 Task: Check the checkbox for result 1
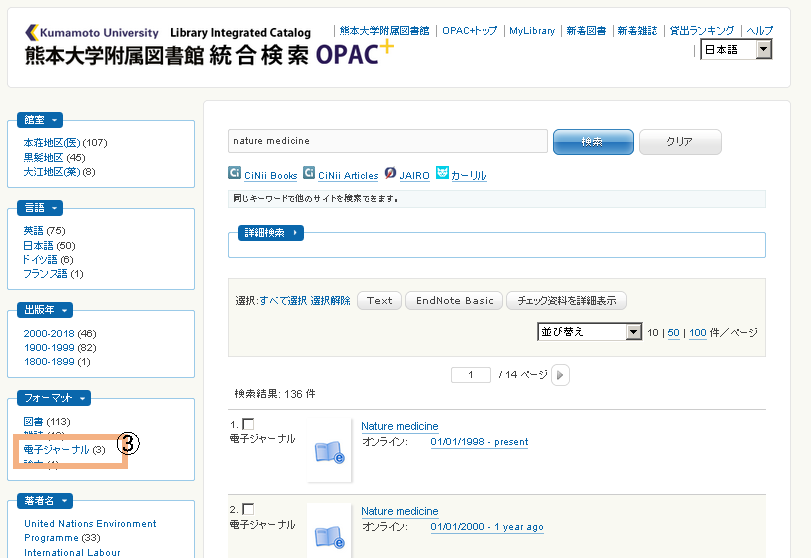coord(248,424)
